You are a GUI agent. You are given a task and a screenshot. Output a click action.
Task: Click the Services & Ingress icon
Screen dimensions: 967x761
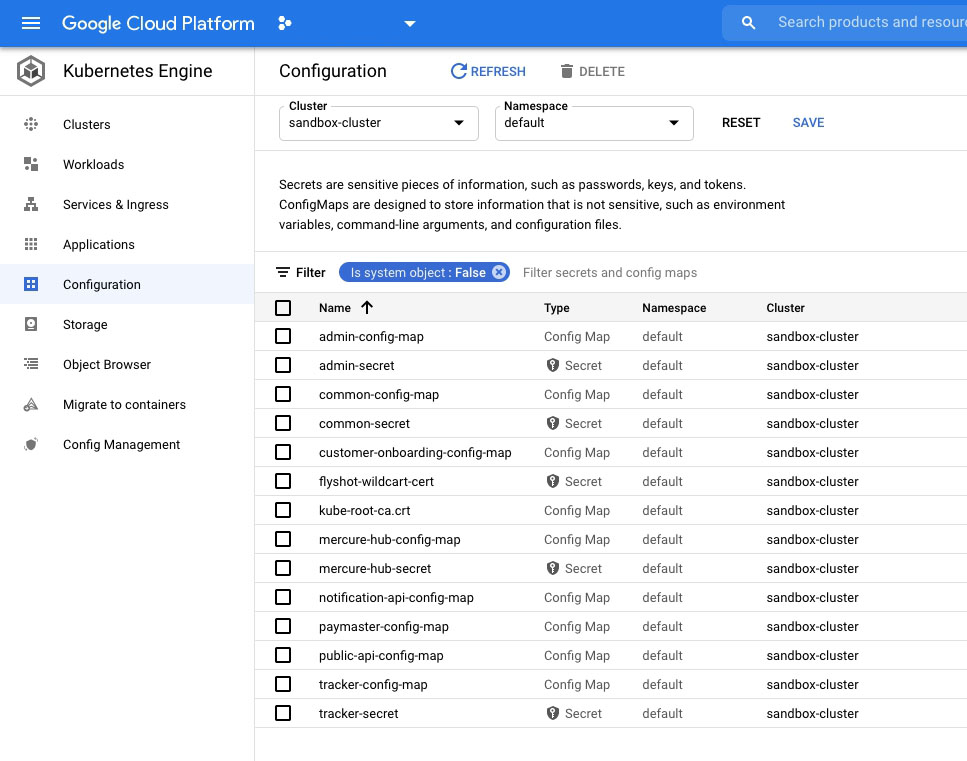coord(31,204)
